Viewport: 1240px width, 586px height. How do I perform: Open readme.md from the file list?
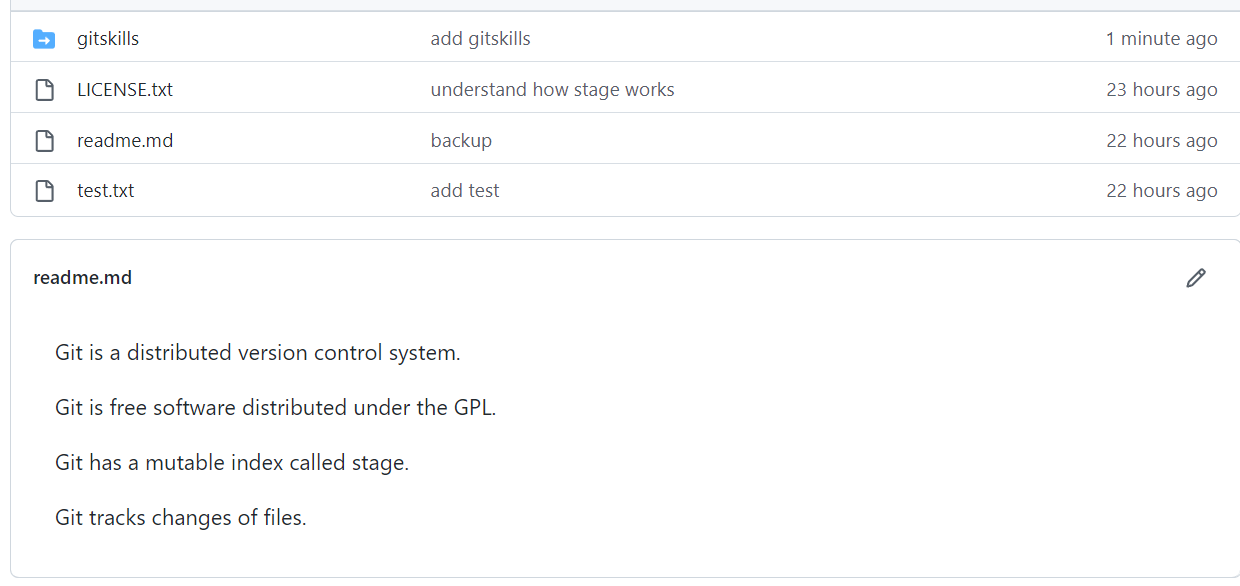(x=125, y=141)
